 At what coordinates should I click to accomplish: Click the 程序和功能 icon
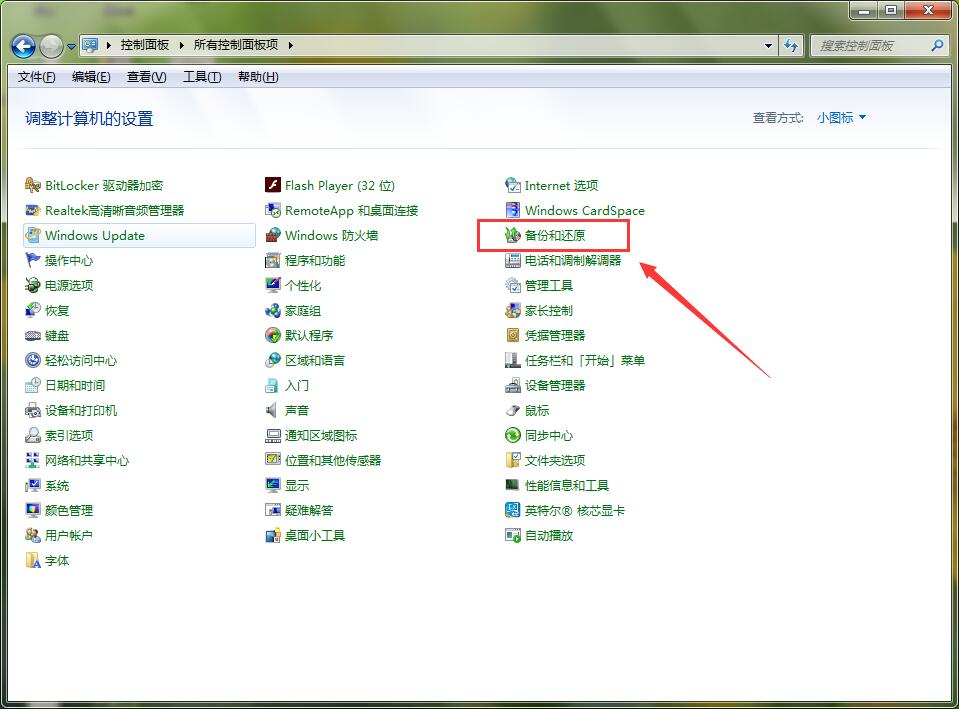[273, 260]
